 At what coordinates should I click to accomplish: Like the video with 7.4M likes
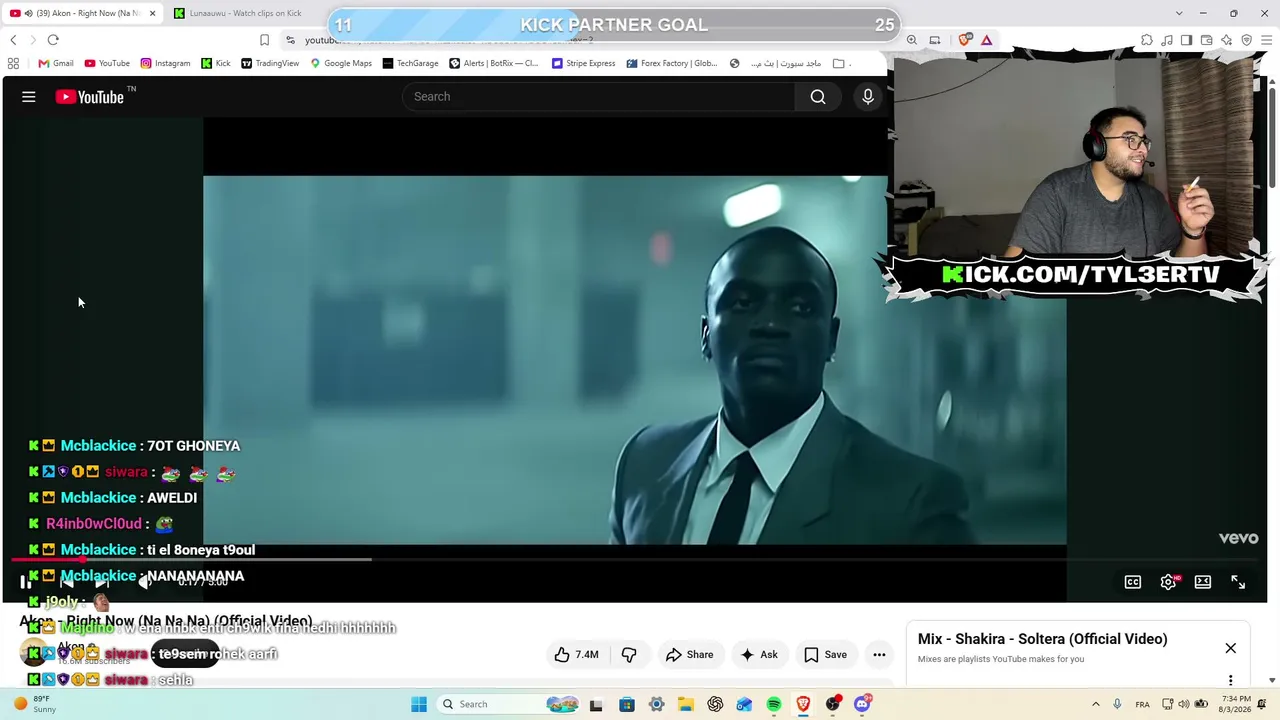(576, 655)
